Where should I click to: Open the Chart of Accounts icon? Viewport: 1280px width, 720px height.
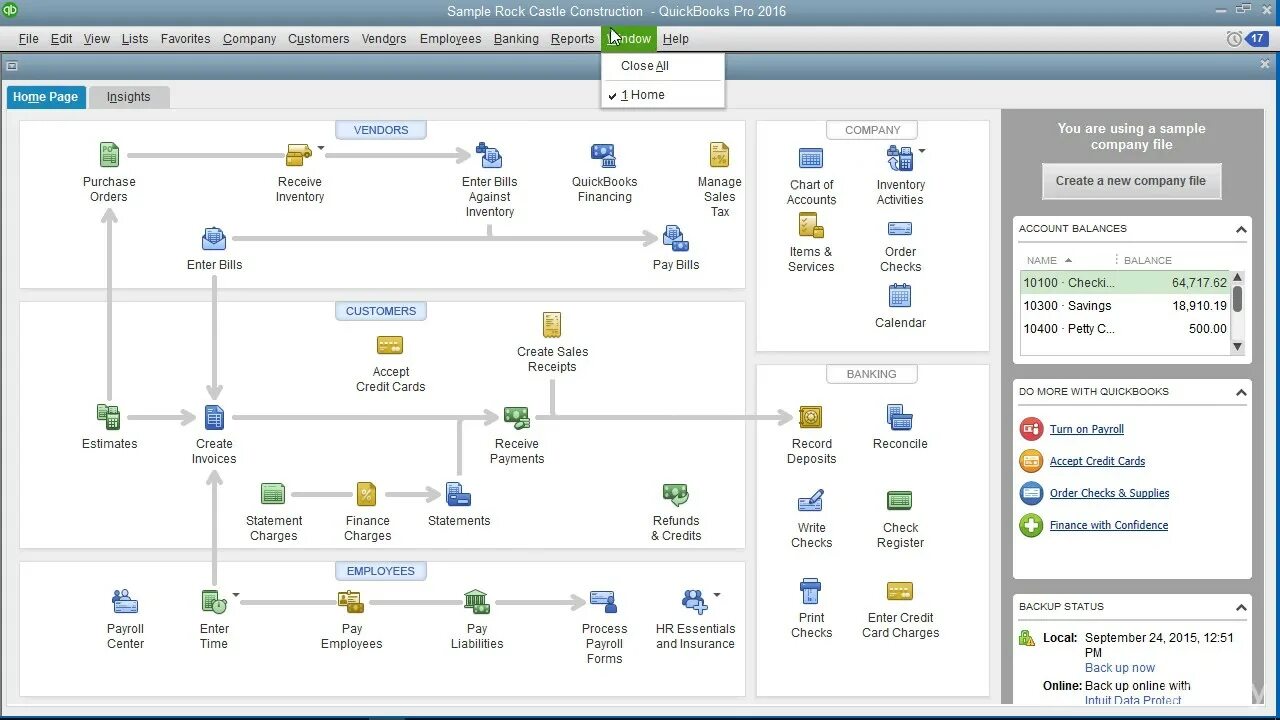(811, 158)
